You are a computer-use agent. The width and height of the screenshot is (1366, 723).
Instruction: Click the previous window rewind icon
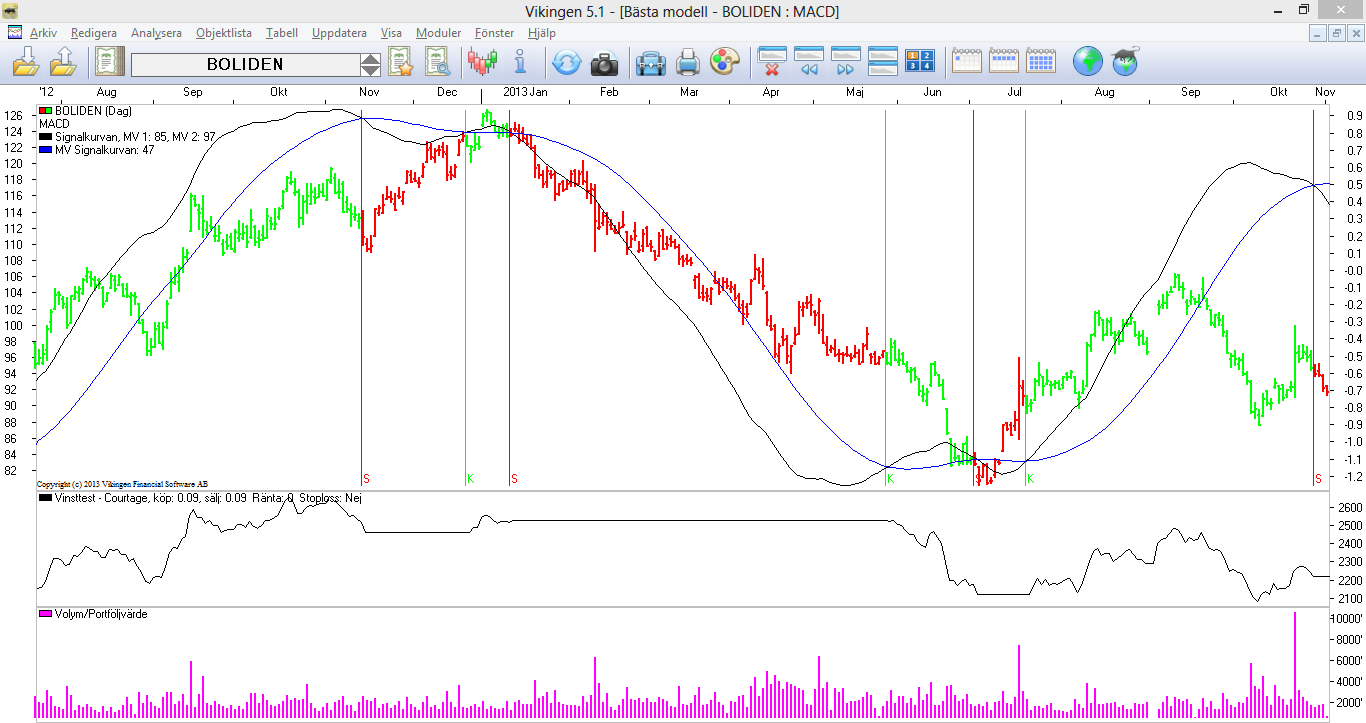809,62
